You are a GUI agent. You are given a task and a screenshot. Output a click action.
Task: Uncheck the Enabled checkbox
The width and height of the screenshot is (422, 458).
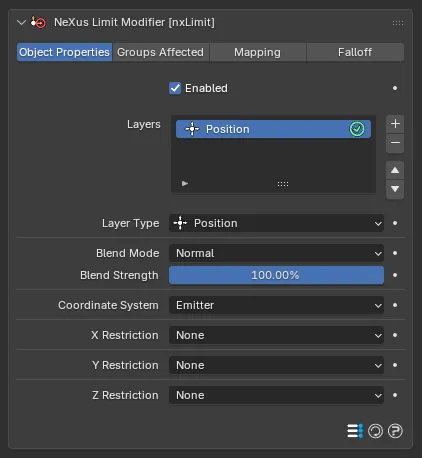(175, 88)
